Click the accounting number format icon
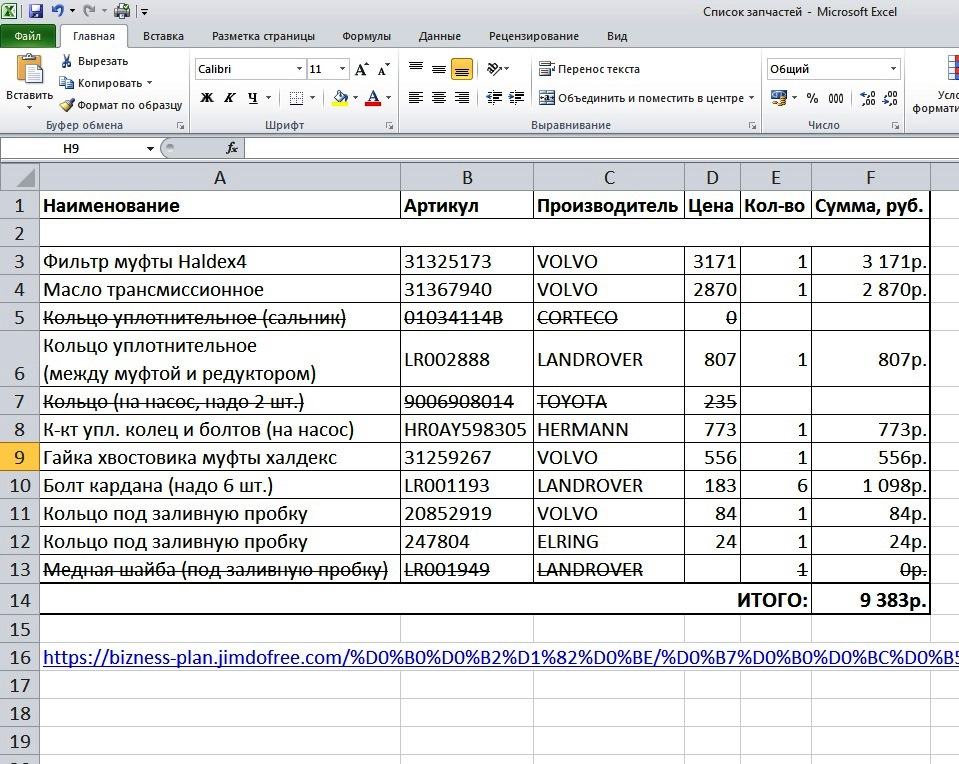 [779, 98]
